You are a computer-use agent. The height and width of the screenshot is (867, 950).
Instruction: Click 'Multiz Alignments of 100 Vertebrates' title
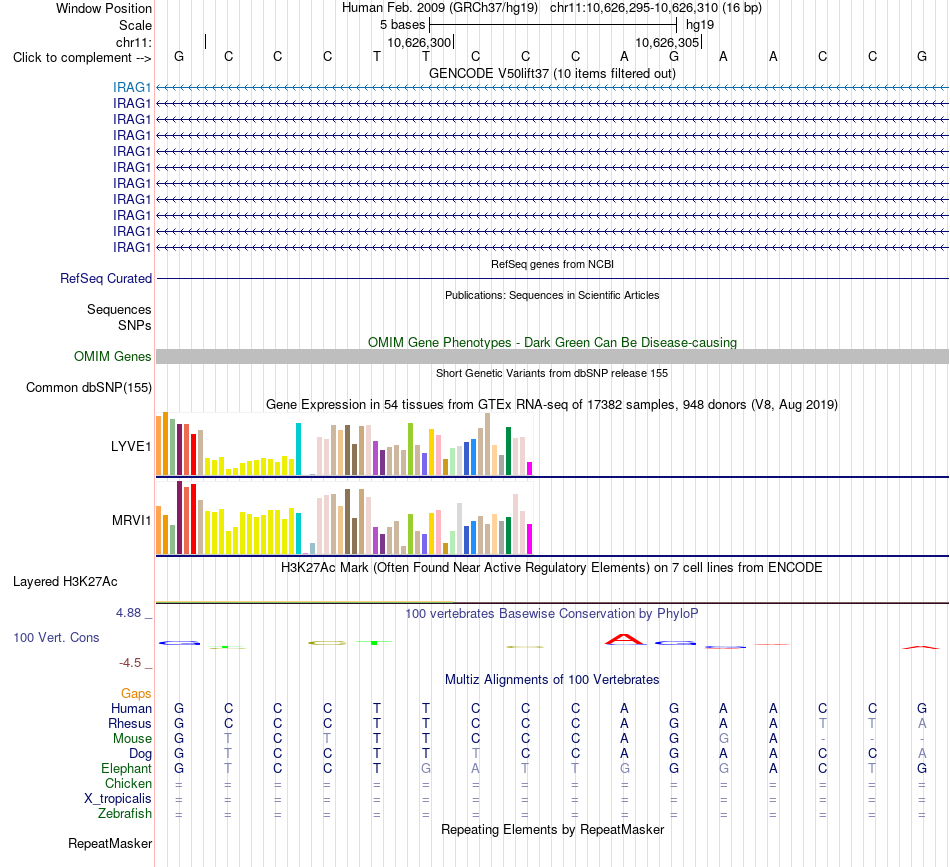coord(552,680)
